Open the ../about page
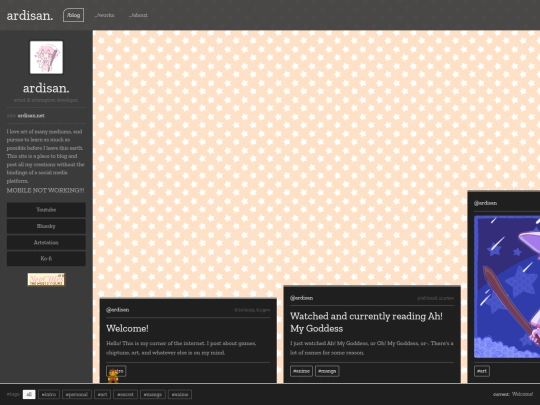The width and height of the screenshot is (540, 405). pyautogui.click(x=138, y=15)
